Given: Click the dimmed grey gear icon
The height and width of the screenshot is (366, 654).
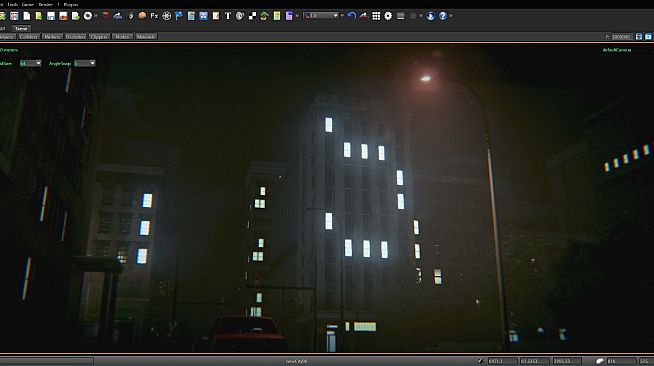Looking at the screenshot, I should 413,16.
